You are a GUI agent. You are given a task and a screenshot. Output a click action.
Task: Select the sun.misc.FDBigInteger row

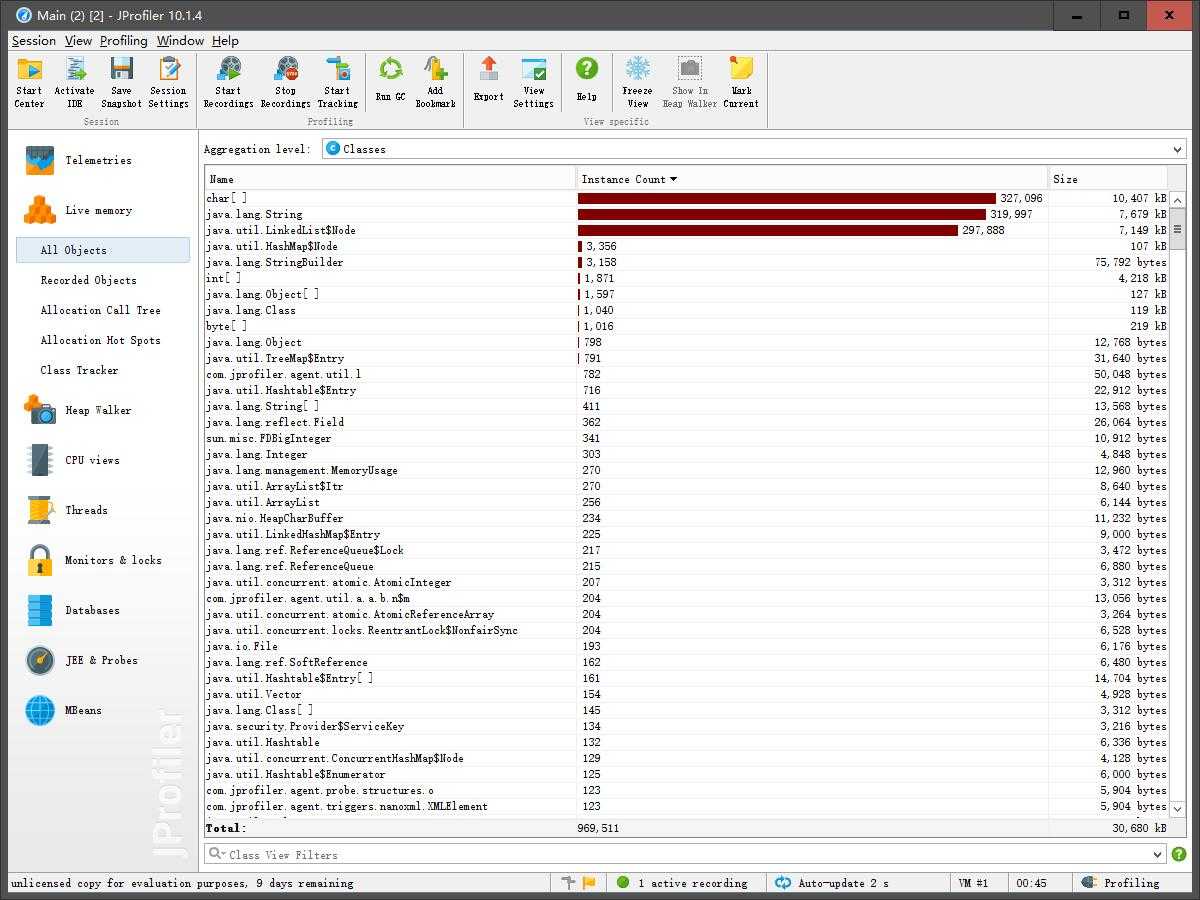(x=686, y=438)
